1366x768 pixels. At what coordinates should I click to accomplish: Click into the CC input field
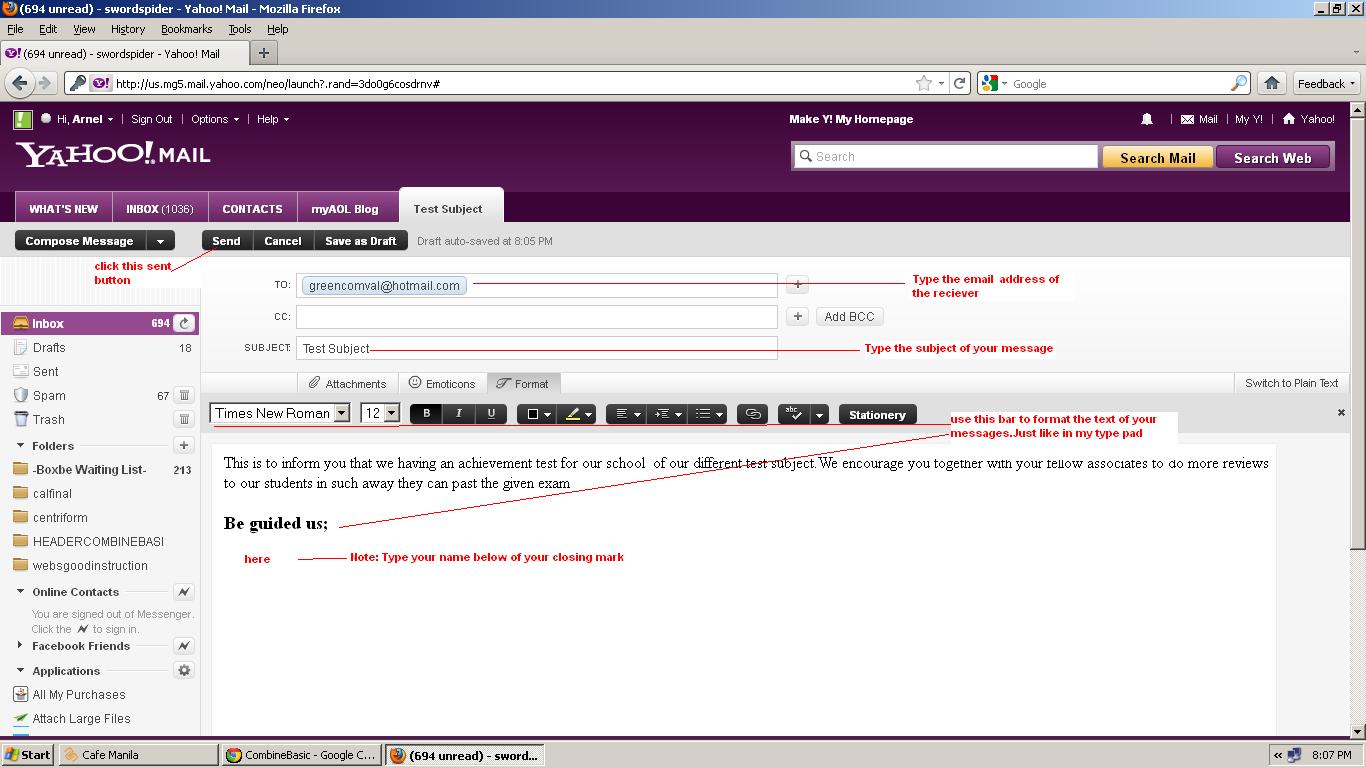(536, 316)
